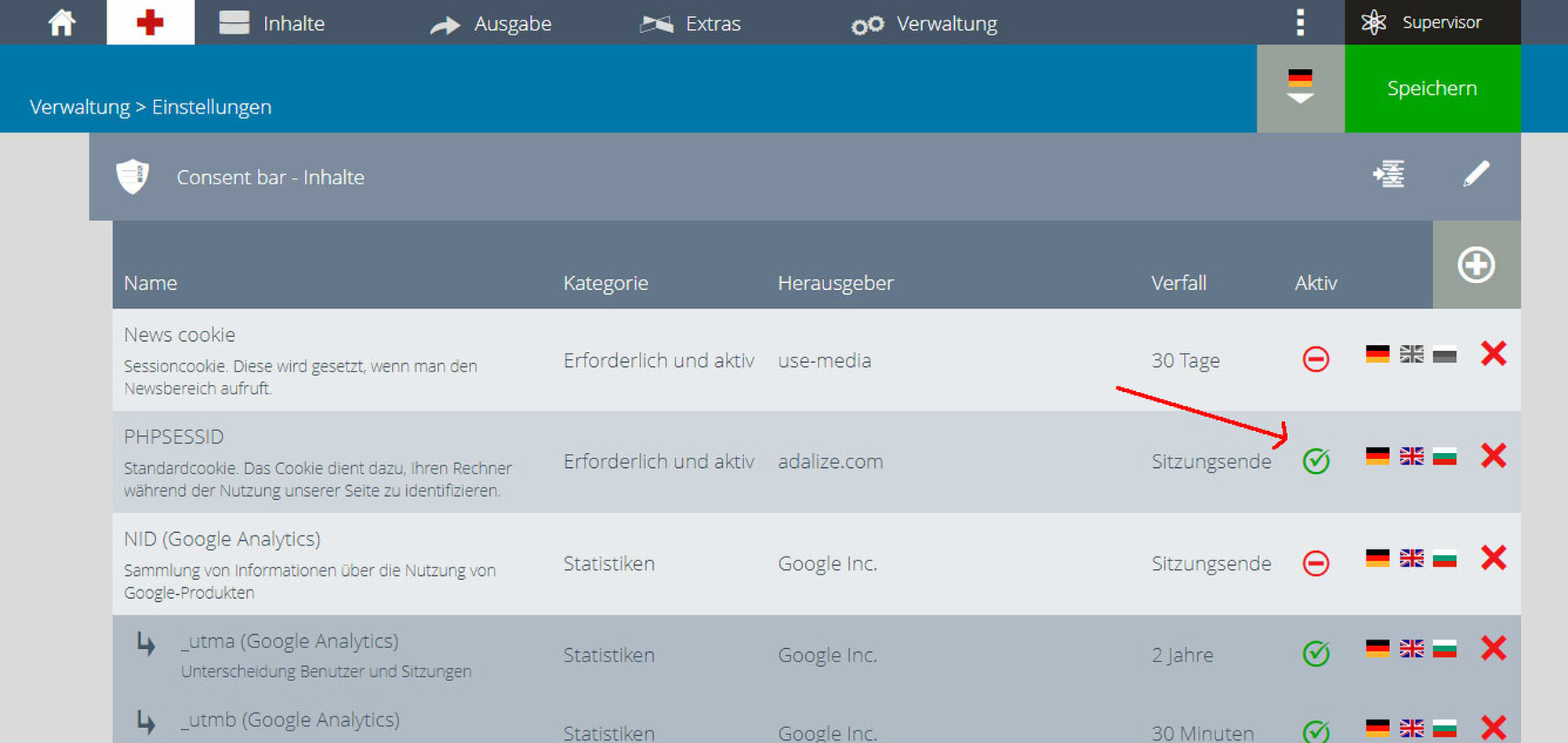The image size is (1568, 743).
Task: Toggle active state of NID Google Analytics
Action: [1316, 563]
